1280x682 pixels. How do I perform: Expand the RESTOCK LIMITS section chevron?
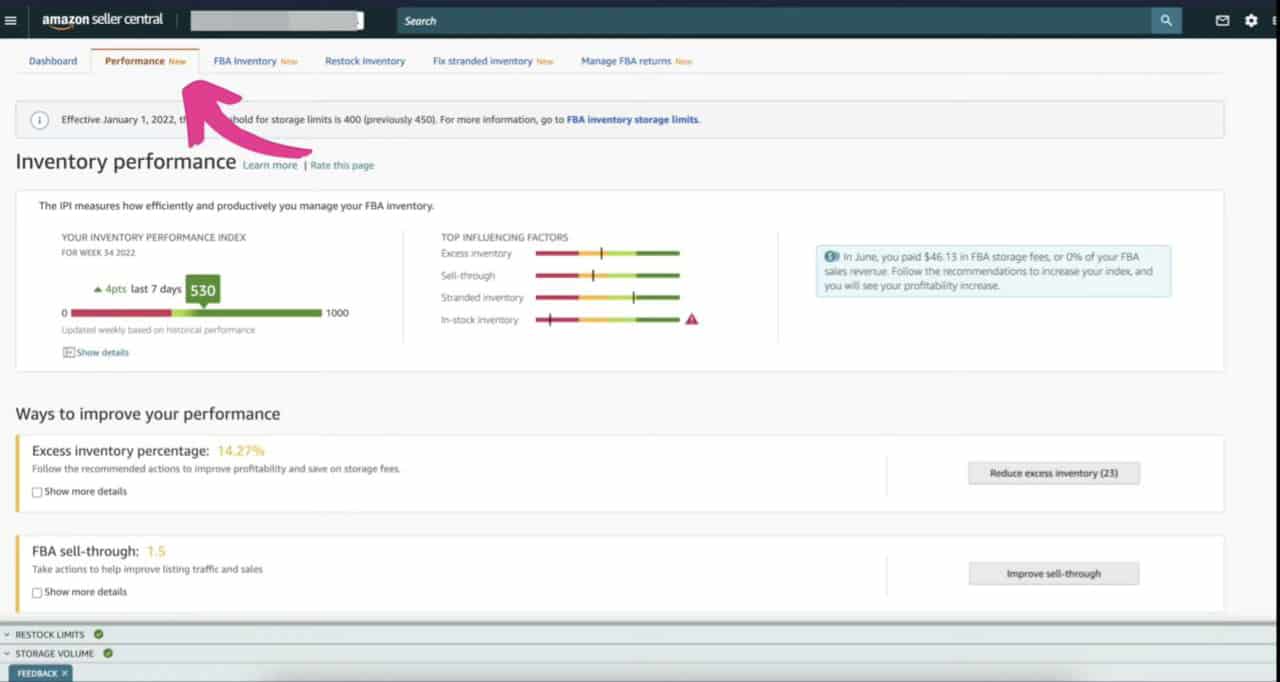click(7, 635)
